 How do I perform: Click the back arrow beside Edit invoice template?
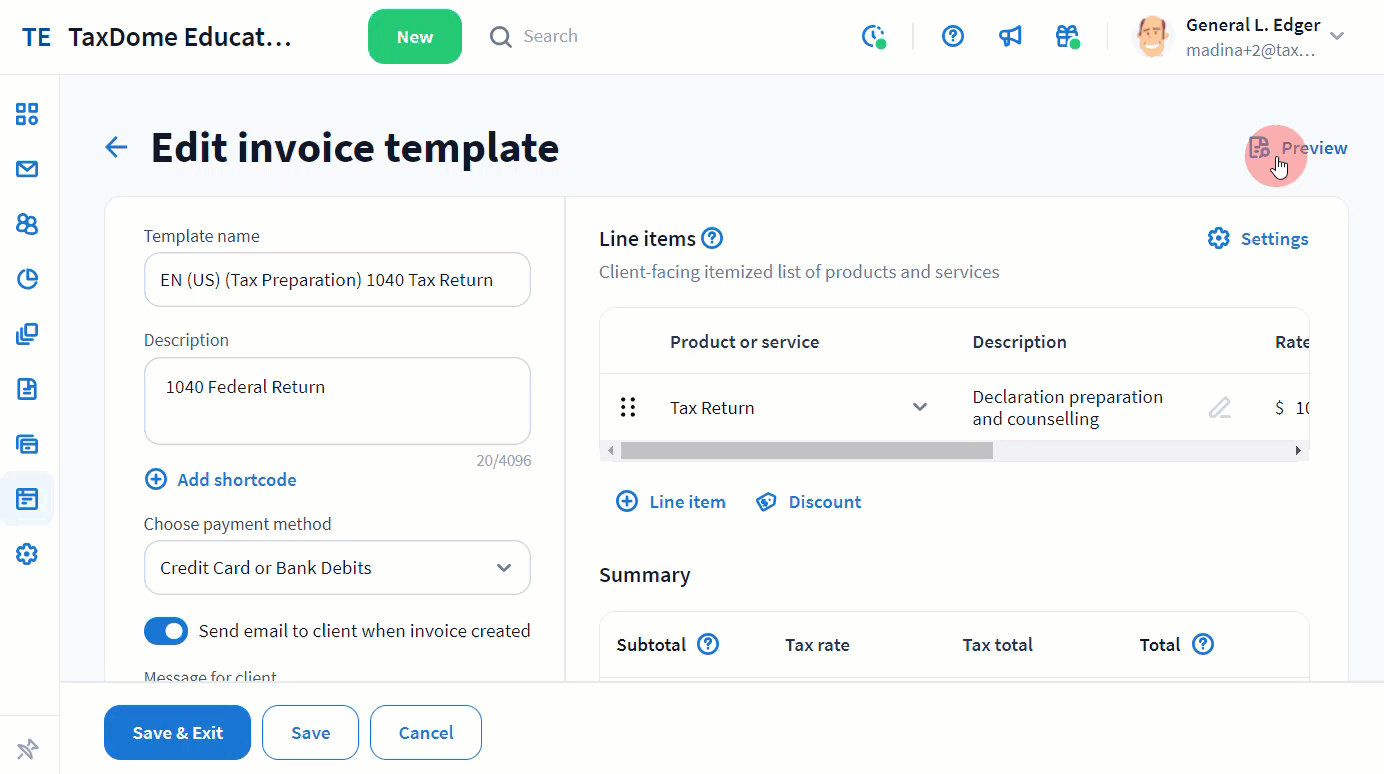(x=117, y=148)
